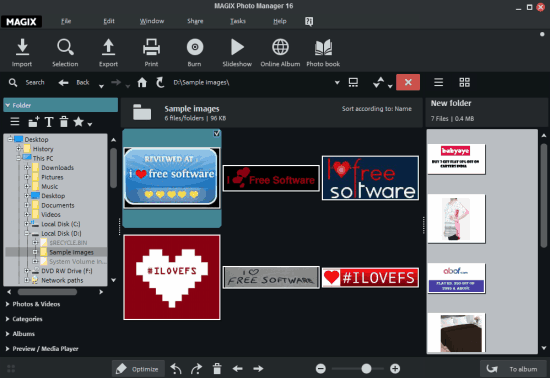Open the Edit menu

(109, 21)
